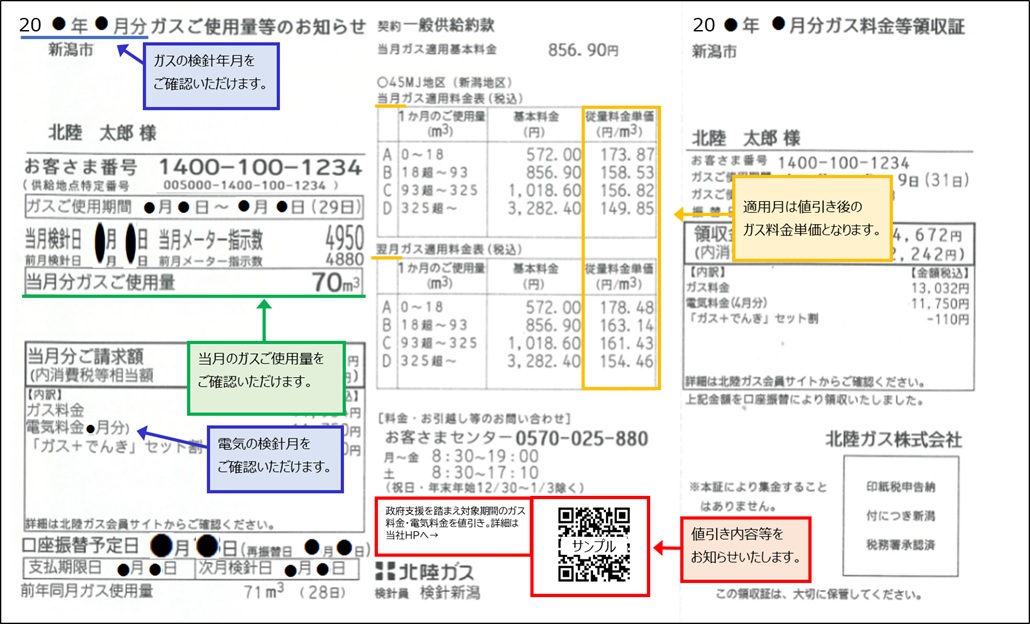Select the current meter reading 4950
Screen dimensions: 1030x624
pyautogui.click(x=344, y=237)
